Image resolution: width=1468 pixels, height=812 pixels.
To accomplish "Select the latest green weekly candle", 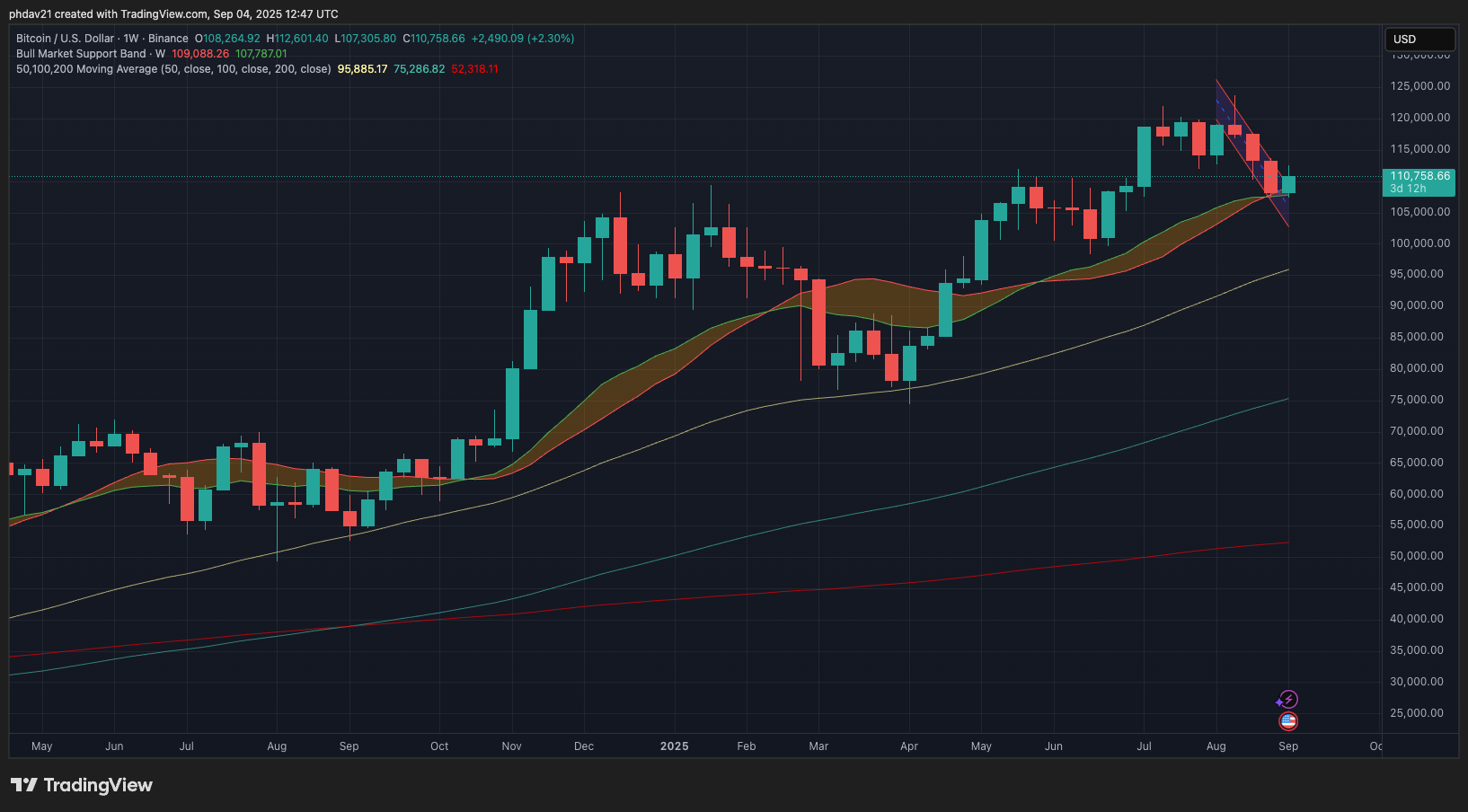I will [x=1288, y=185].
